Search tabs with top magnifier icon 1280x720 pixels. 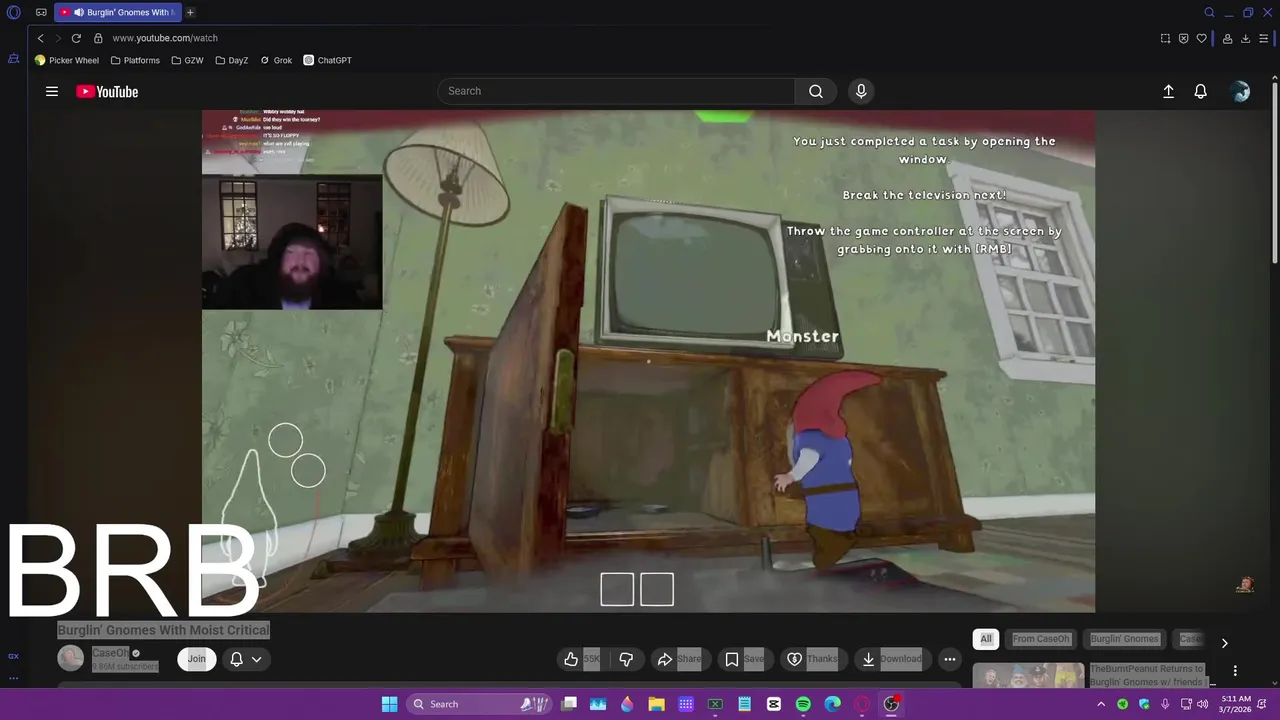pyautogui.click(x=1209, y=12)
